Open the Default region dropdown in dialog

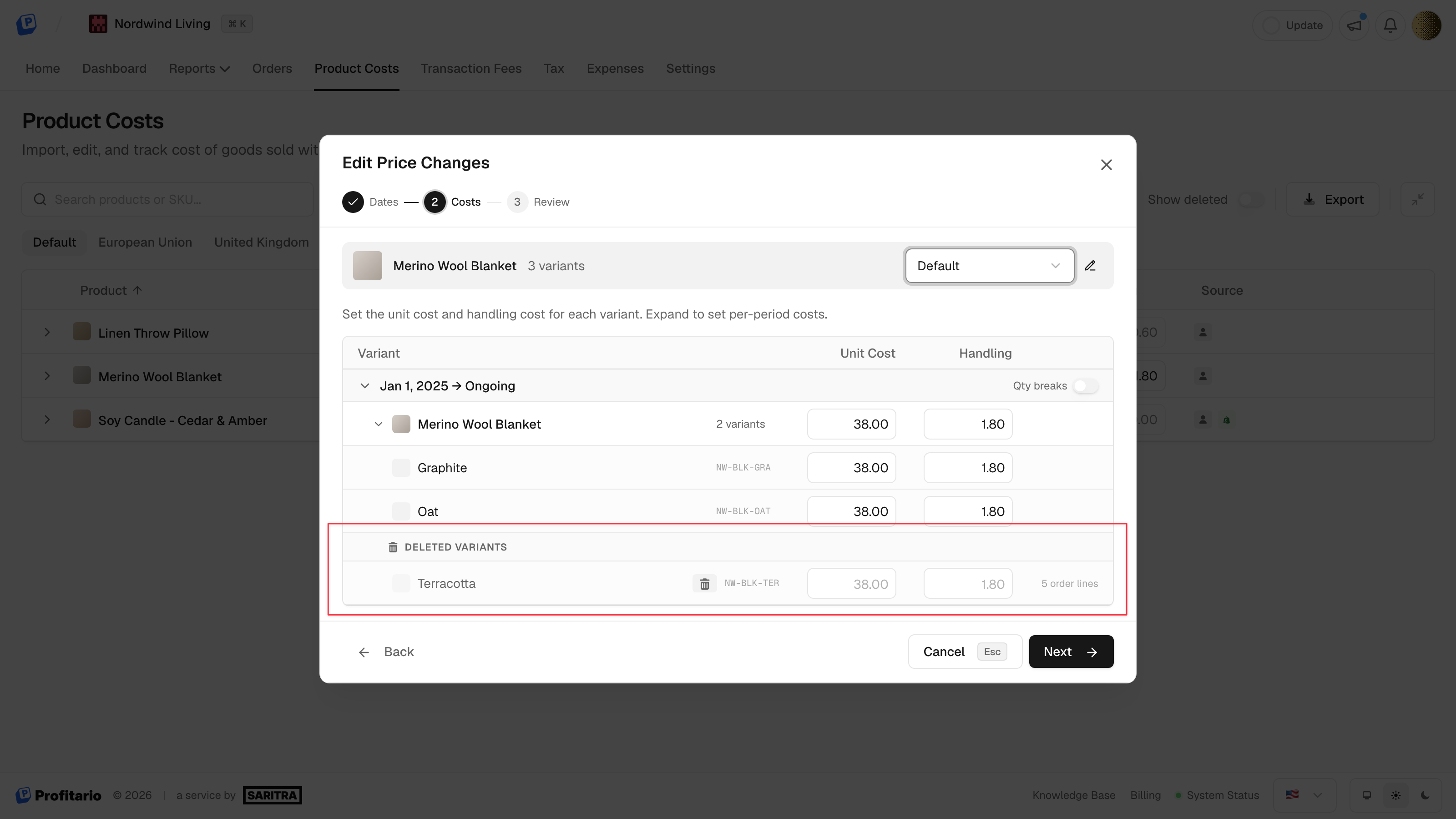pos(989,266)
